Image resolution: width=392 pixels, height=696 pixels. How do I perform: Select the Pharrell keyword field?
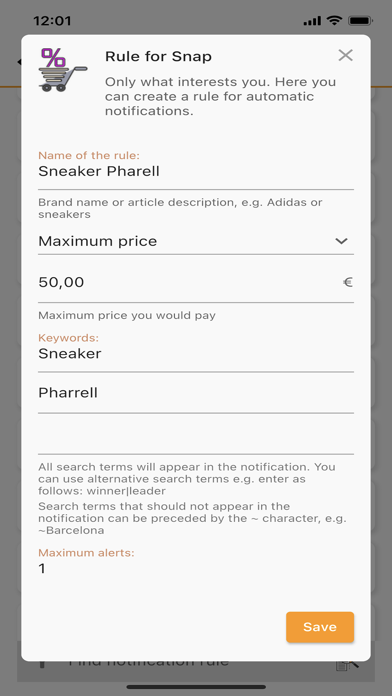pyautogui.click(x=196, y=393)
